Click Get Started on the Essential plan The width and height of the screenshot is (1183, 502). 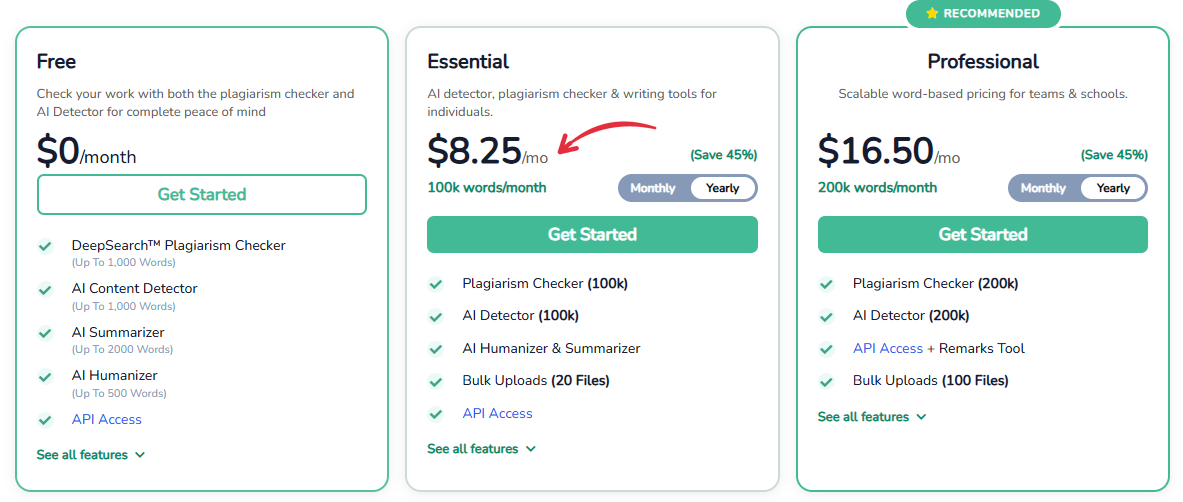(x=592, y=234)
